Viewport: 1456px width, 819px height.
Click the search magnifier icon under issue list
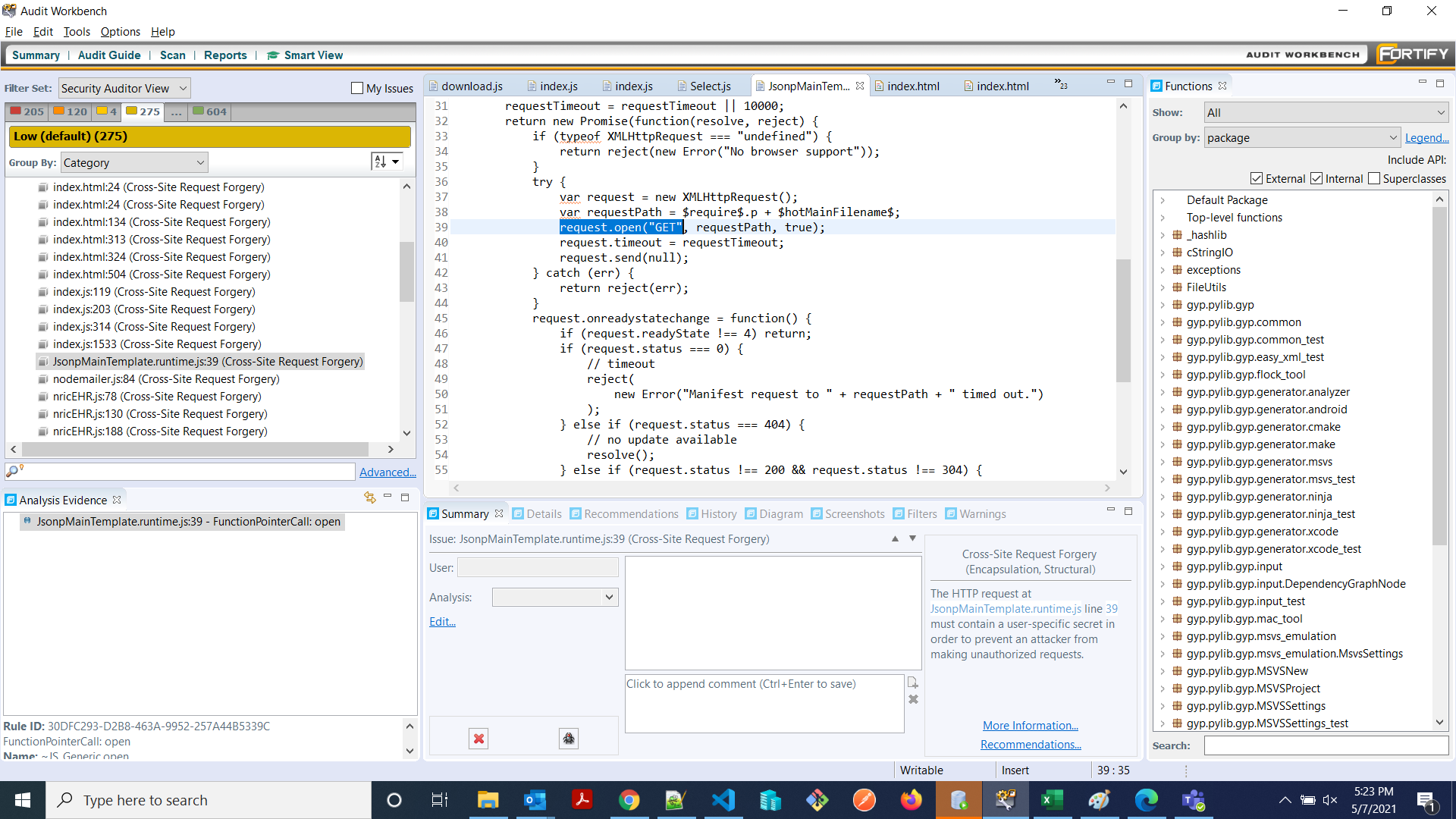coord(13,471)
